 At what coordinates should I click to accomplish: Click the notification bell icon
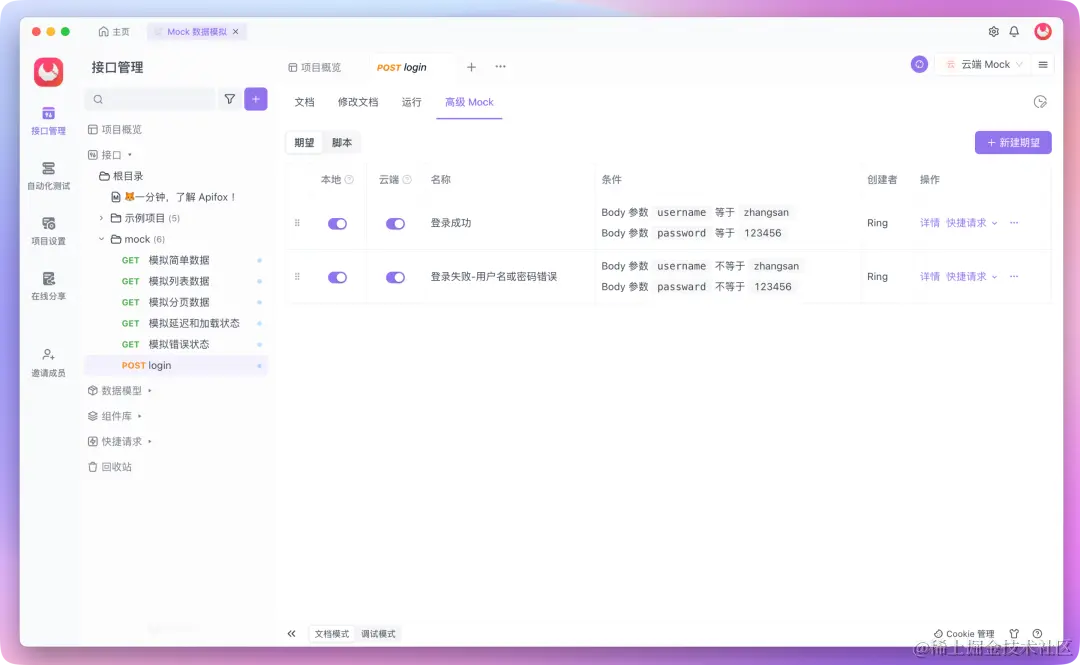point(1013,31)
